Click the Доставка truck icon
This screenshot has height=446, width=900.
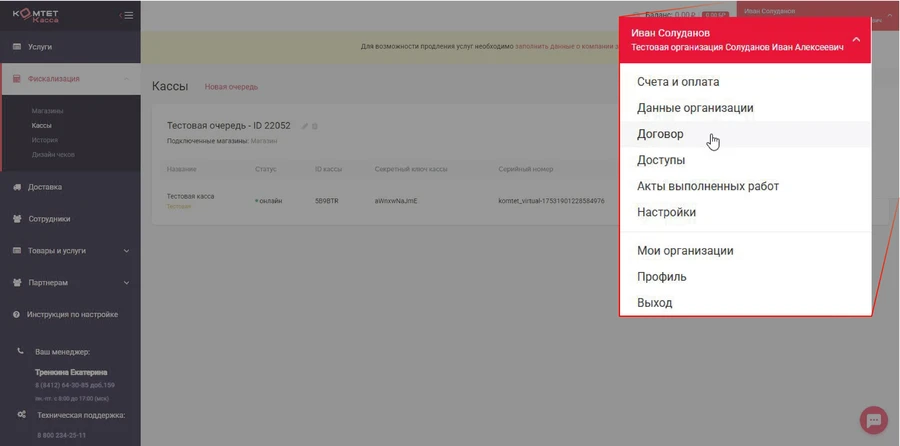click(x=17, y=187)
